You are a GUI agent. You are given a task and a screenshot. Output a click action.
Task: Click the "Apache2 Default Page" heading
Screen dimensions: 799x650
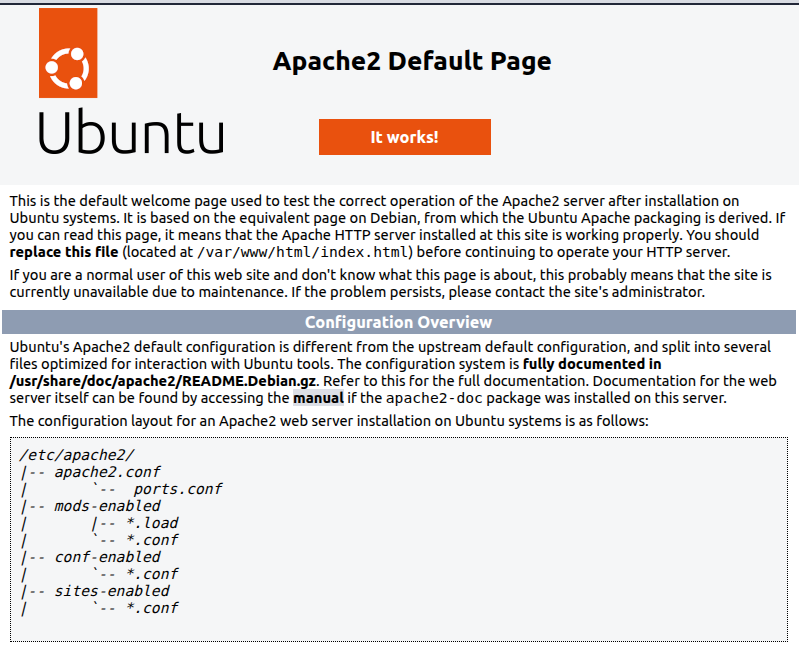(x=411, y=61)
